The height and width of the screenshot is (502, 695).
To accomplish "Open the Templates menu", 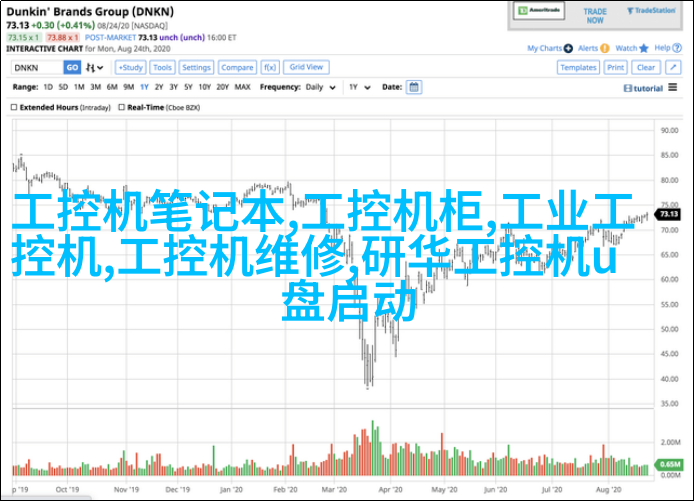I will (578, 67).
